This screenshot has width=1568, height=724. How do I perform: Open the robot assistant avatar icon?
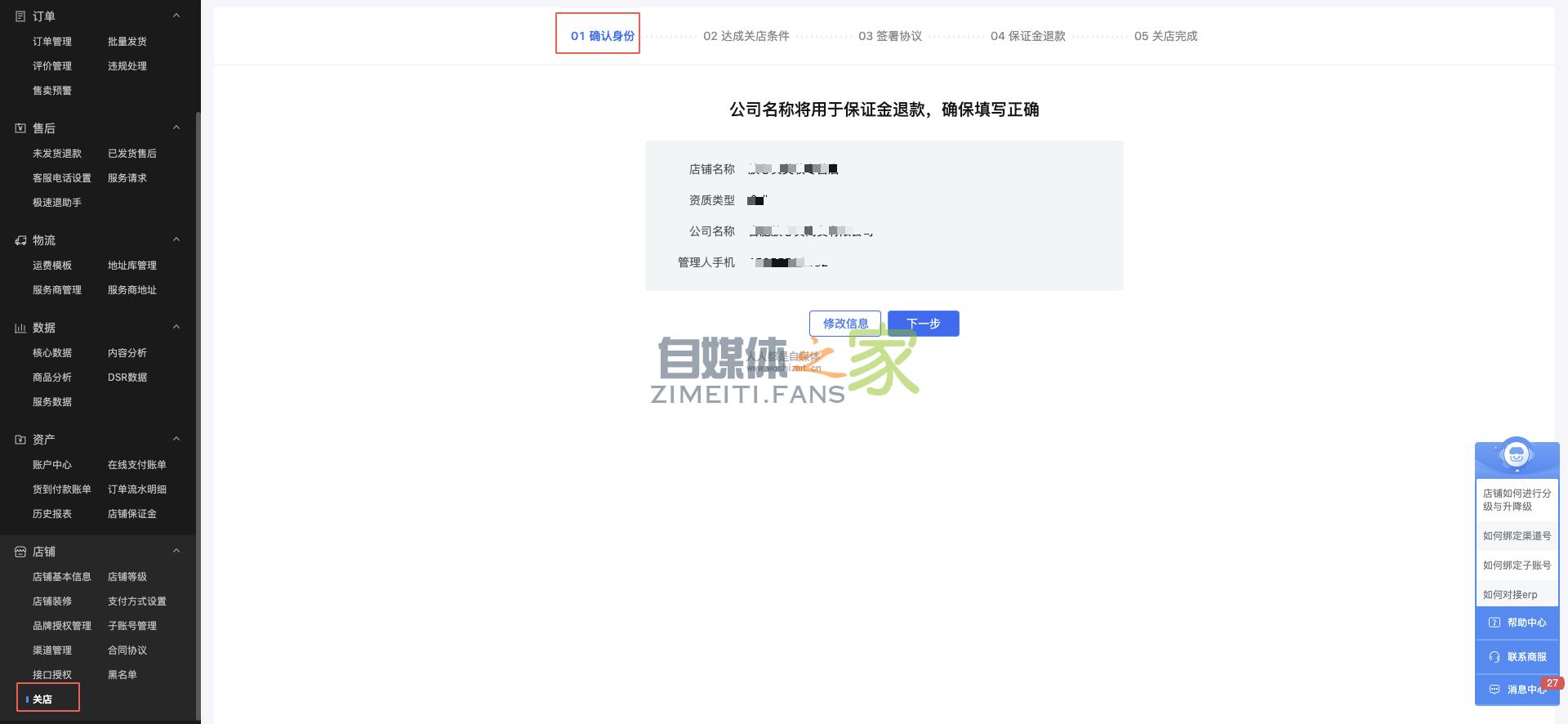pos(1517,455)
